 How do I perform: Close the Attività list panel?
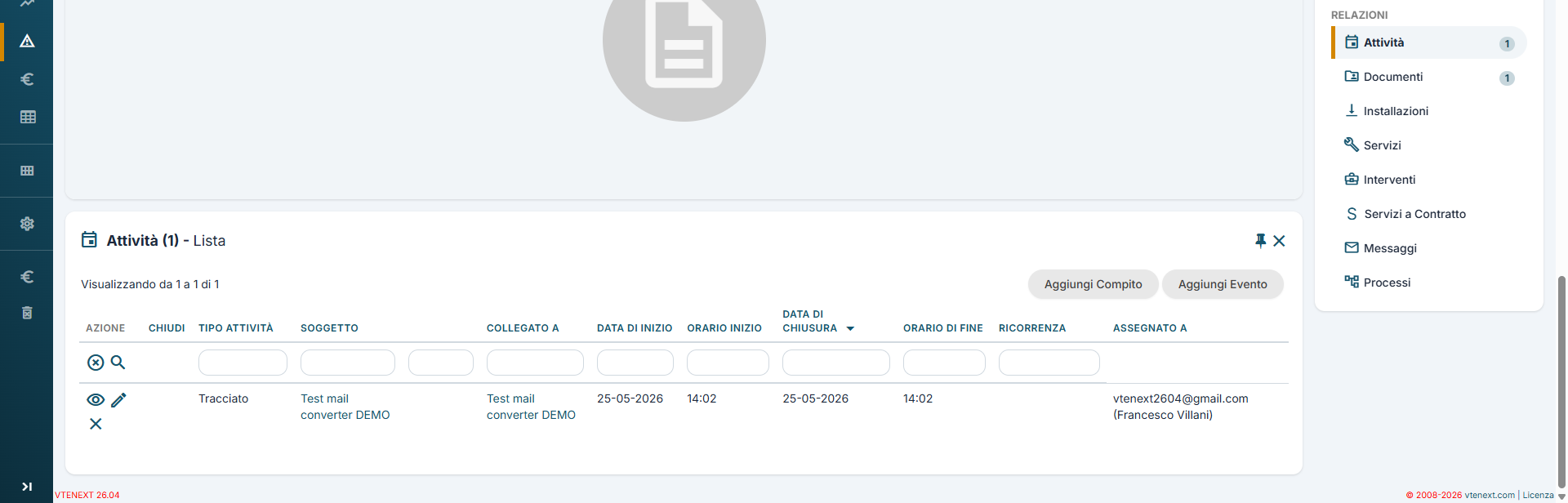pyautogui.click(x=1279, y=241)
